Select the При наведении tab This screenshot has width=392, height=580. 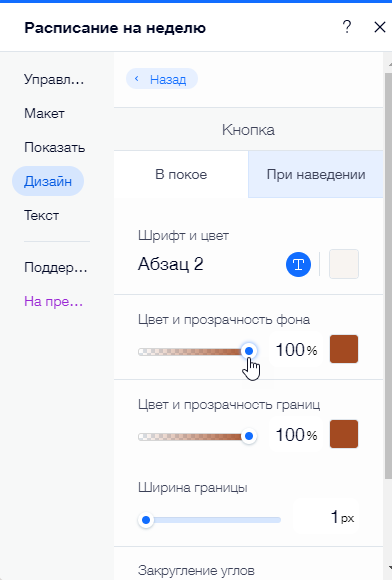coord(316,174)
